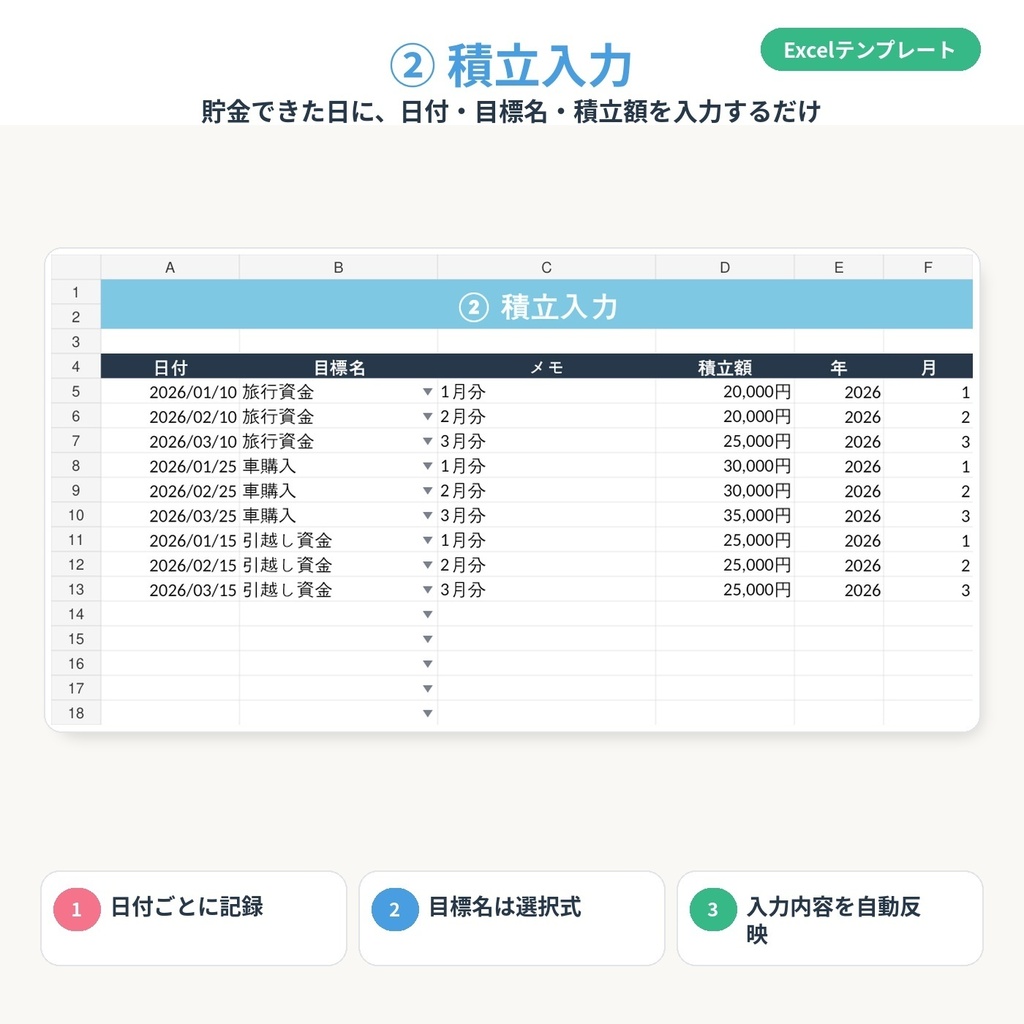Screen dimensions: 1024x1024
Task: Expand the 引越し資金 dropdown for 2026/02/15
Action: pyautogui.click(x=428, y=565)
